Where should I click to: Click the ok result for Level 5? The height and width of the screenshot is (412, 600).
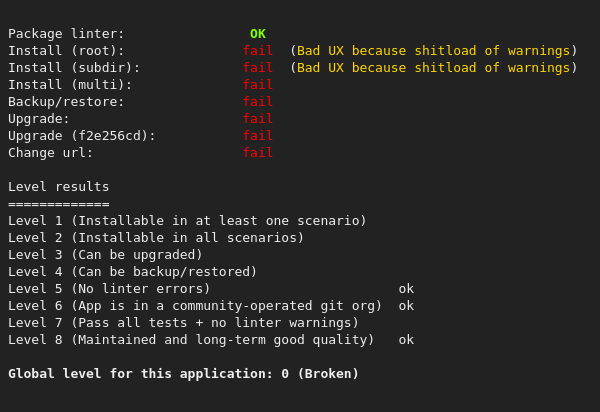pos(406,289)
